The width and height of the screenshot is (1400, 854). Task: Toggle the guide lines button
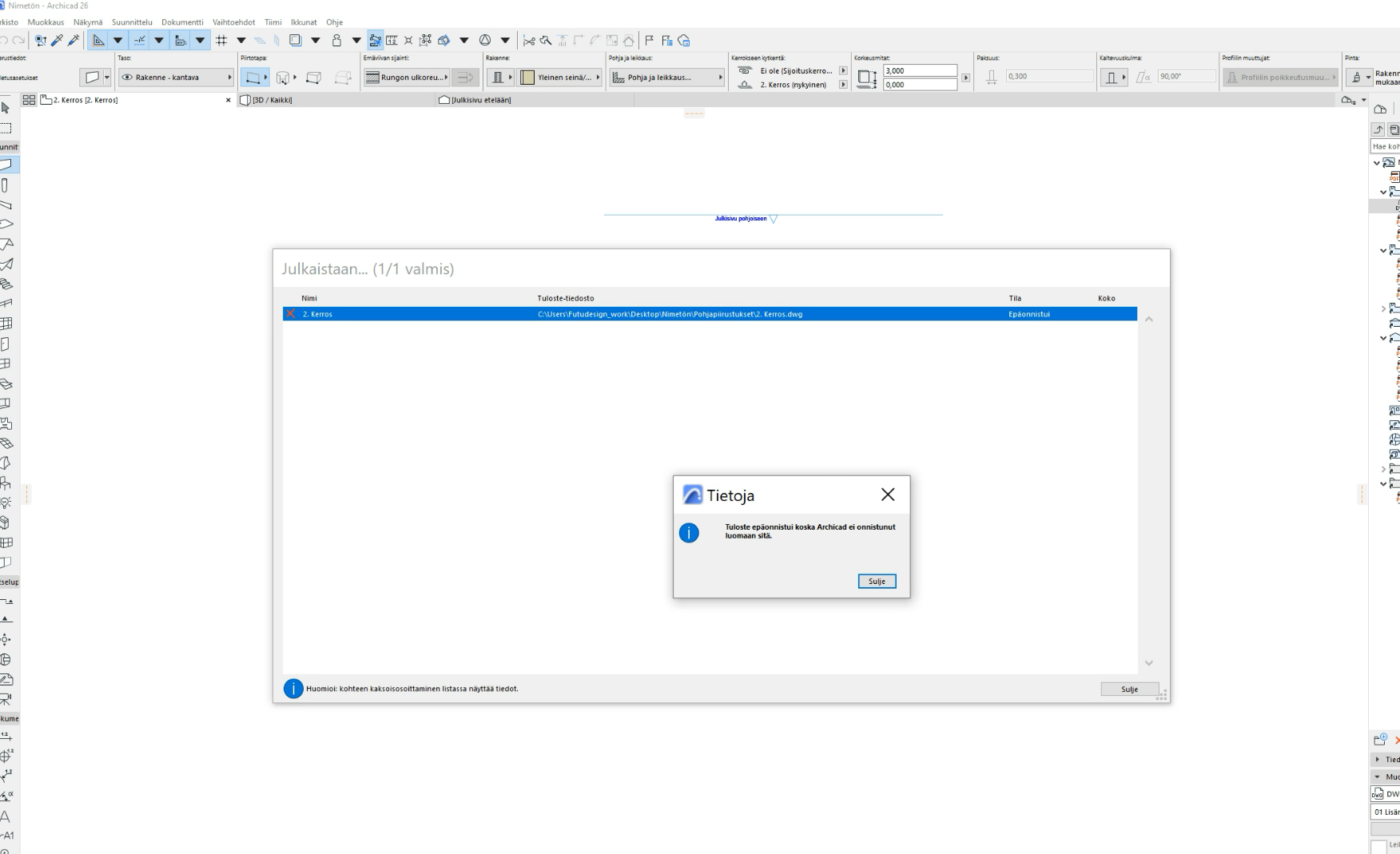click(x=140, y=41)
